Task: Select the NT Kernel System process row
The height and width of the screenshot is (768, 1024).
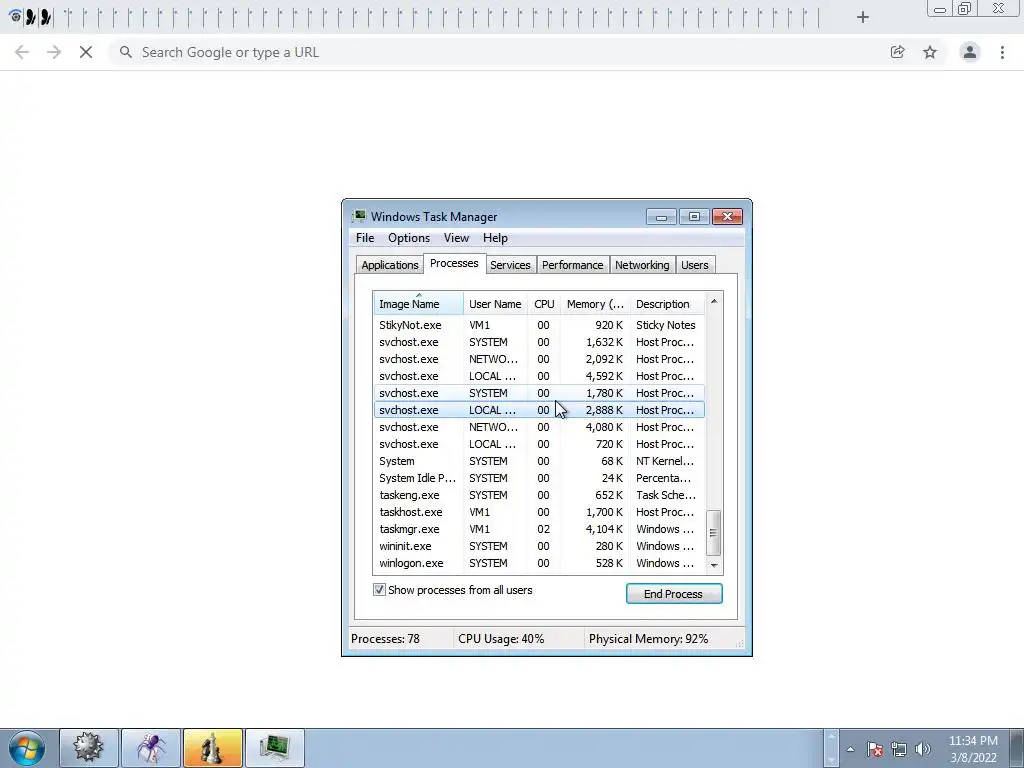Action: (539, 461)
